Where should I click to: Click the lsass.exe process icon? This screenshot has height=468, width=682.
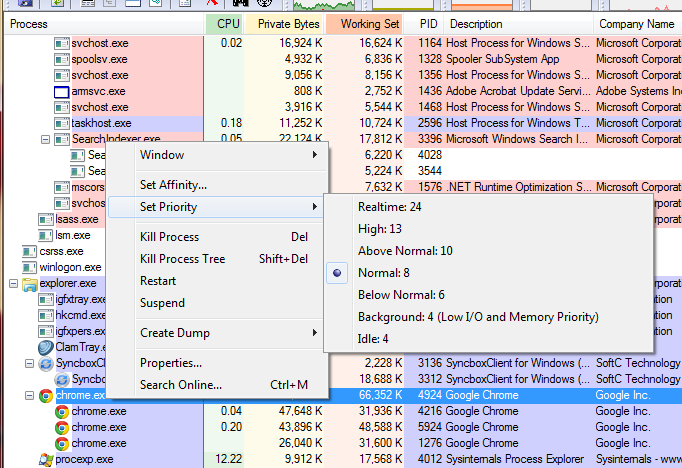46,219
